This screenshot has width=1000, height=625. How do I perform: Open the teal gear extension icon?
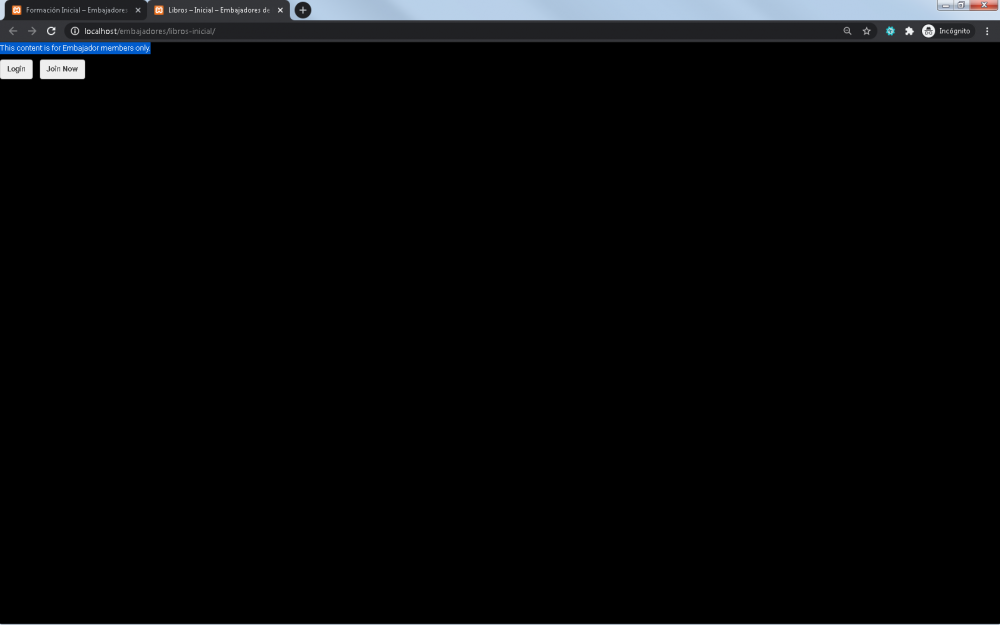coord(890,31)
